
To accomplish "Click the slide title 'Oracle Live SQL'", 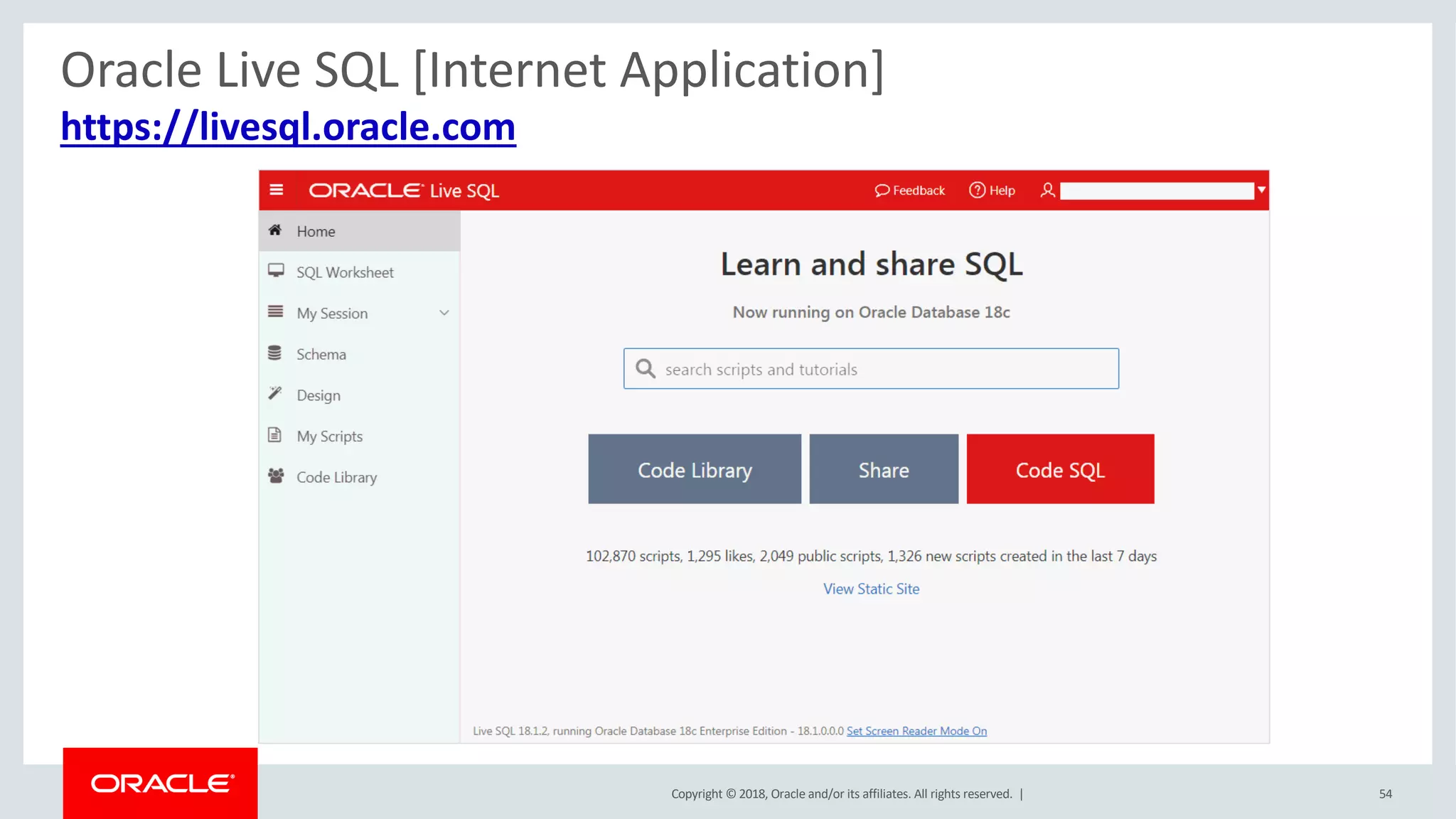I will click(x=472, y=70).
